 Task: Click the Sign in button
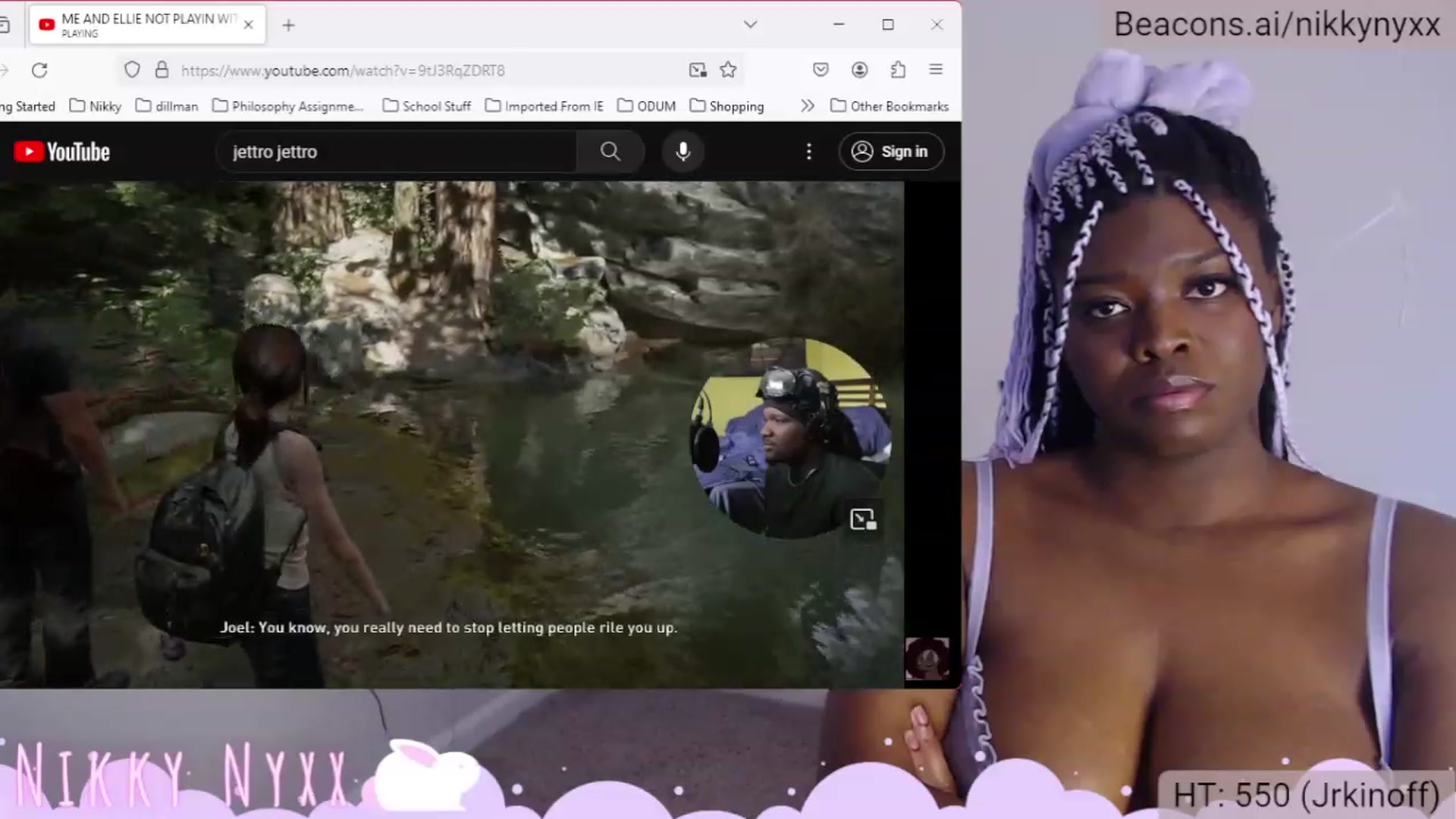click(891, 152)
